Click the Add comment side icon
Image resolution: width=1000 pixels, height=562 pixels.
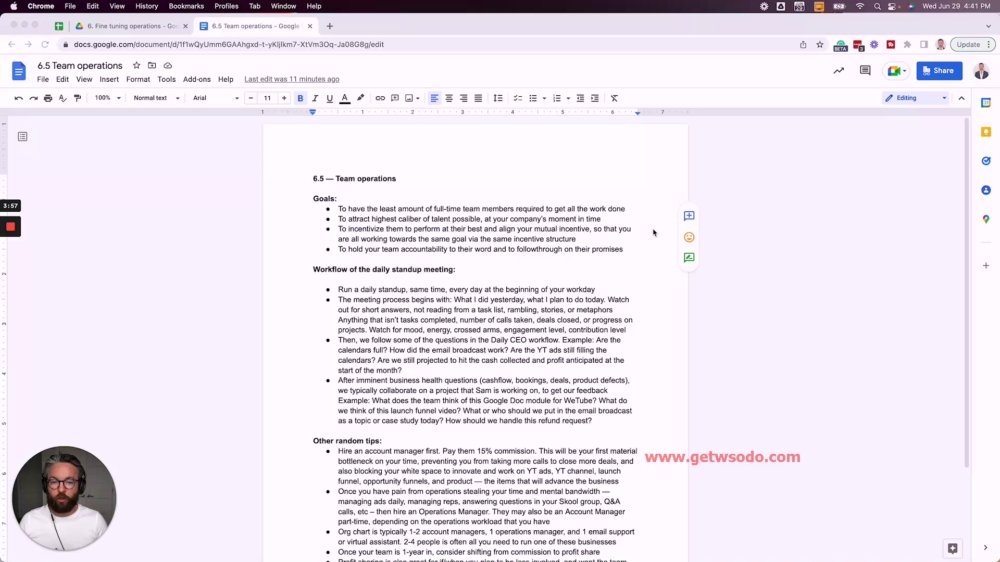pos(689,216)
